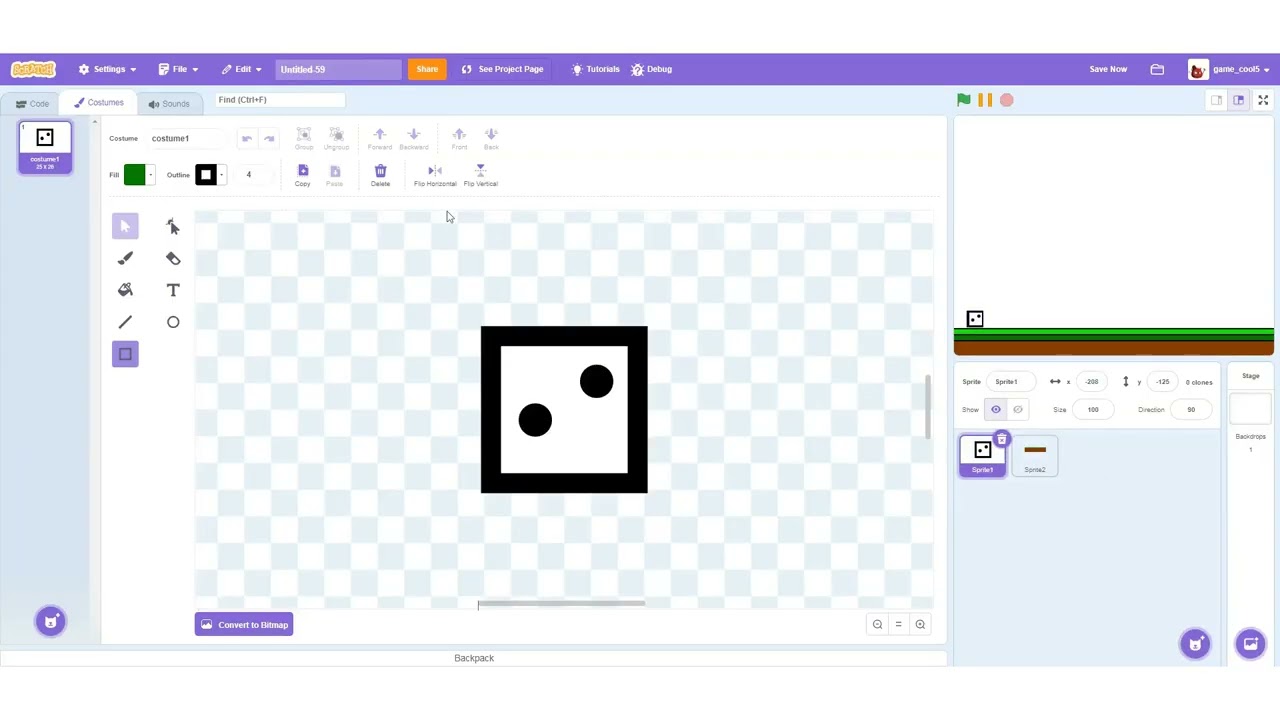Screen dimensions: 1280x720
Task: Click the horizontal canvas scrollbar
Action: coord(561,604)
